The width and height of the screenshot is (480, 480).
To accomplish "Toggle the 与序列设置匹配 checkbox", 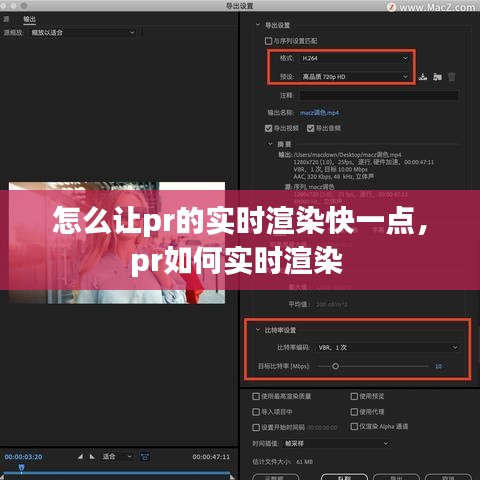I will tap(268, 41).
